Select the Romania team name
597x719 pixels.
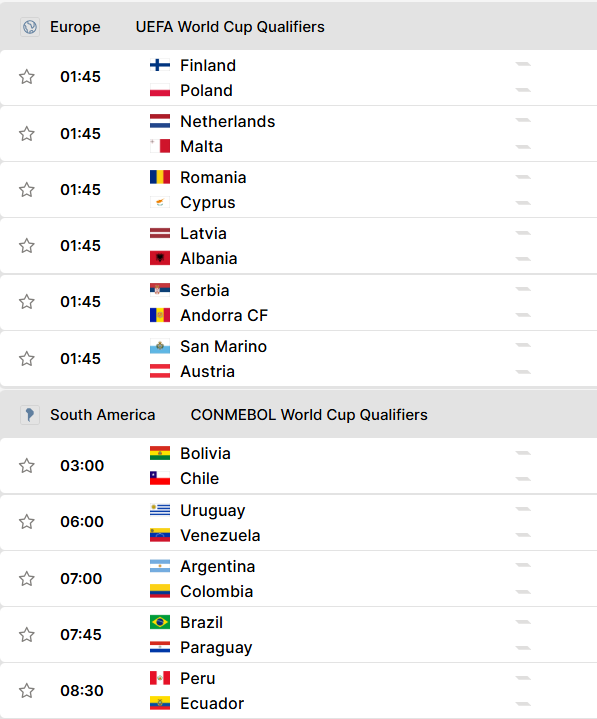click(x=213, y=177)
